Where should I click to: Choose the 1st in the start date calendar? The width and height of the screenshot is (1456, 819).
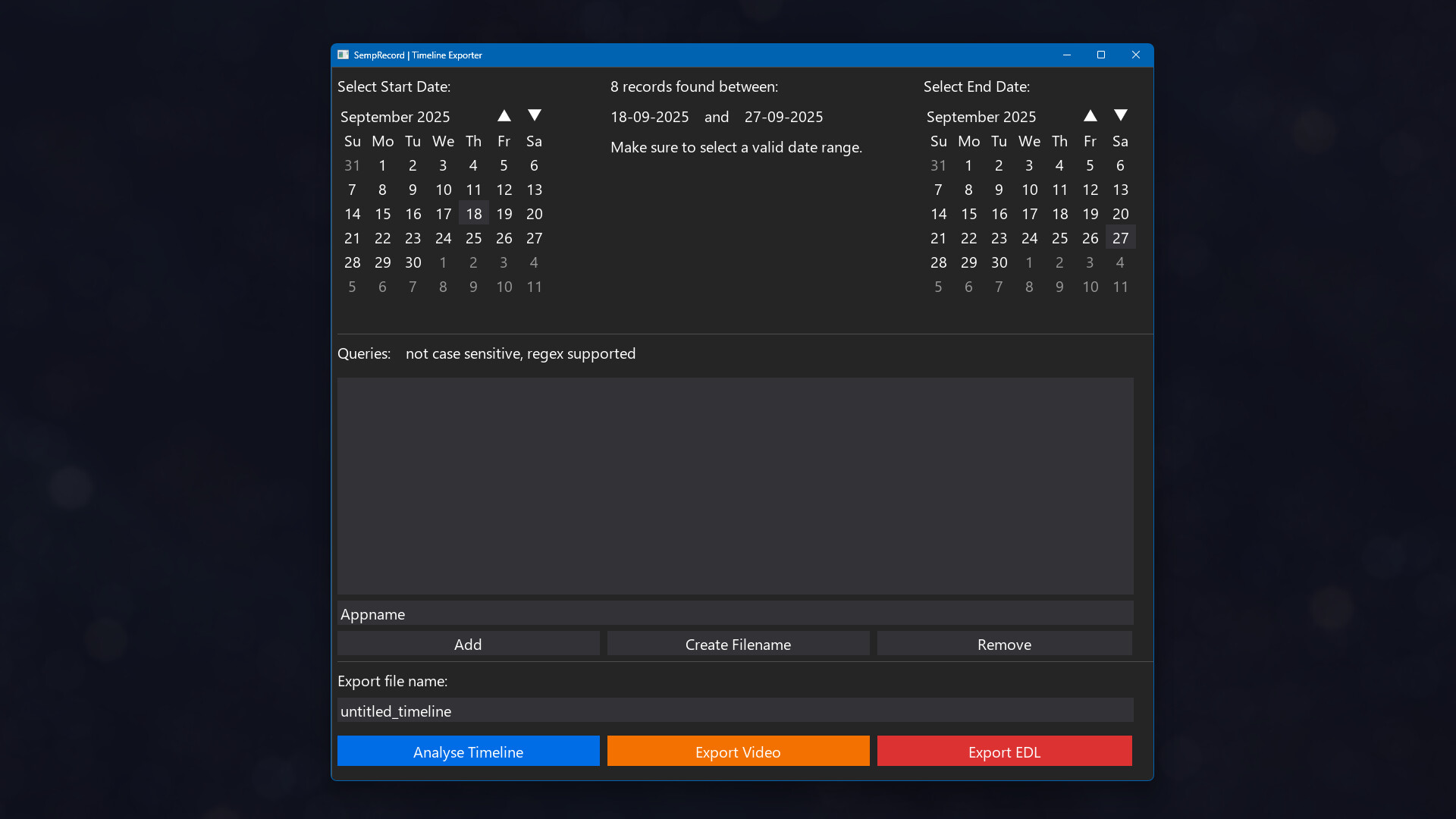click(383, 165)
